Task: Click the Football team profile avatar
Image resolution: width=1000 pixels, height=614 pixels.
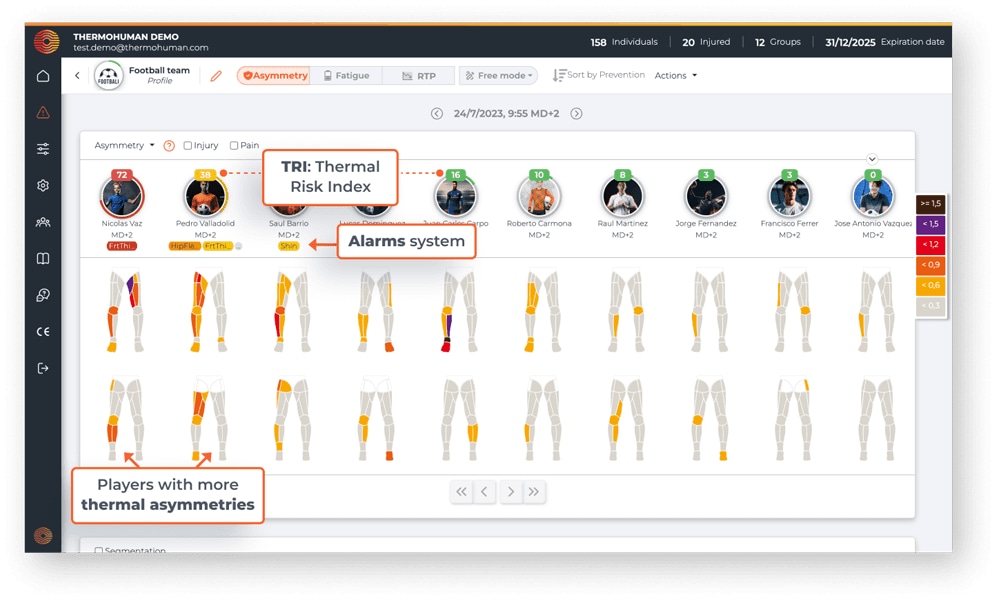Action: coord(109,76)
